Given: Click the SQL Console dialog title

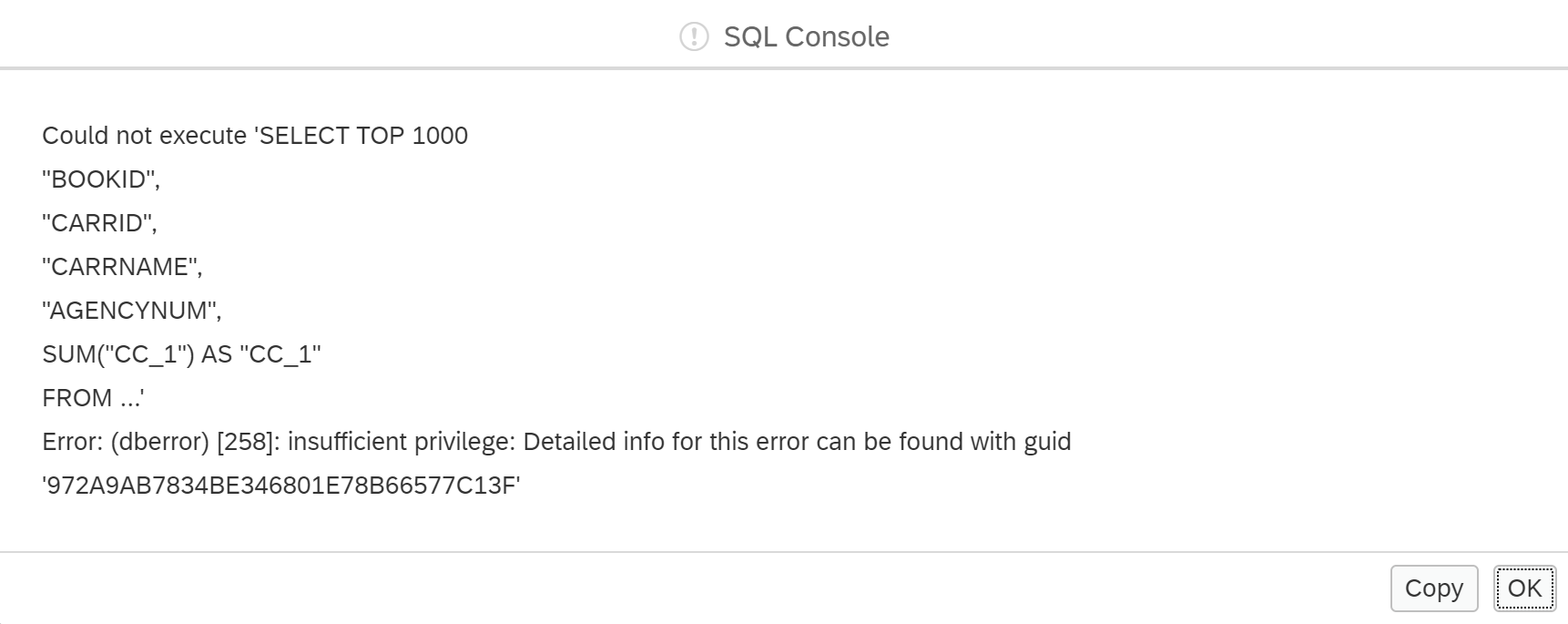Looking at the screenshot, I should point(806,36).
